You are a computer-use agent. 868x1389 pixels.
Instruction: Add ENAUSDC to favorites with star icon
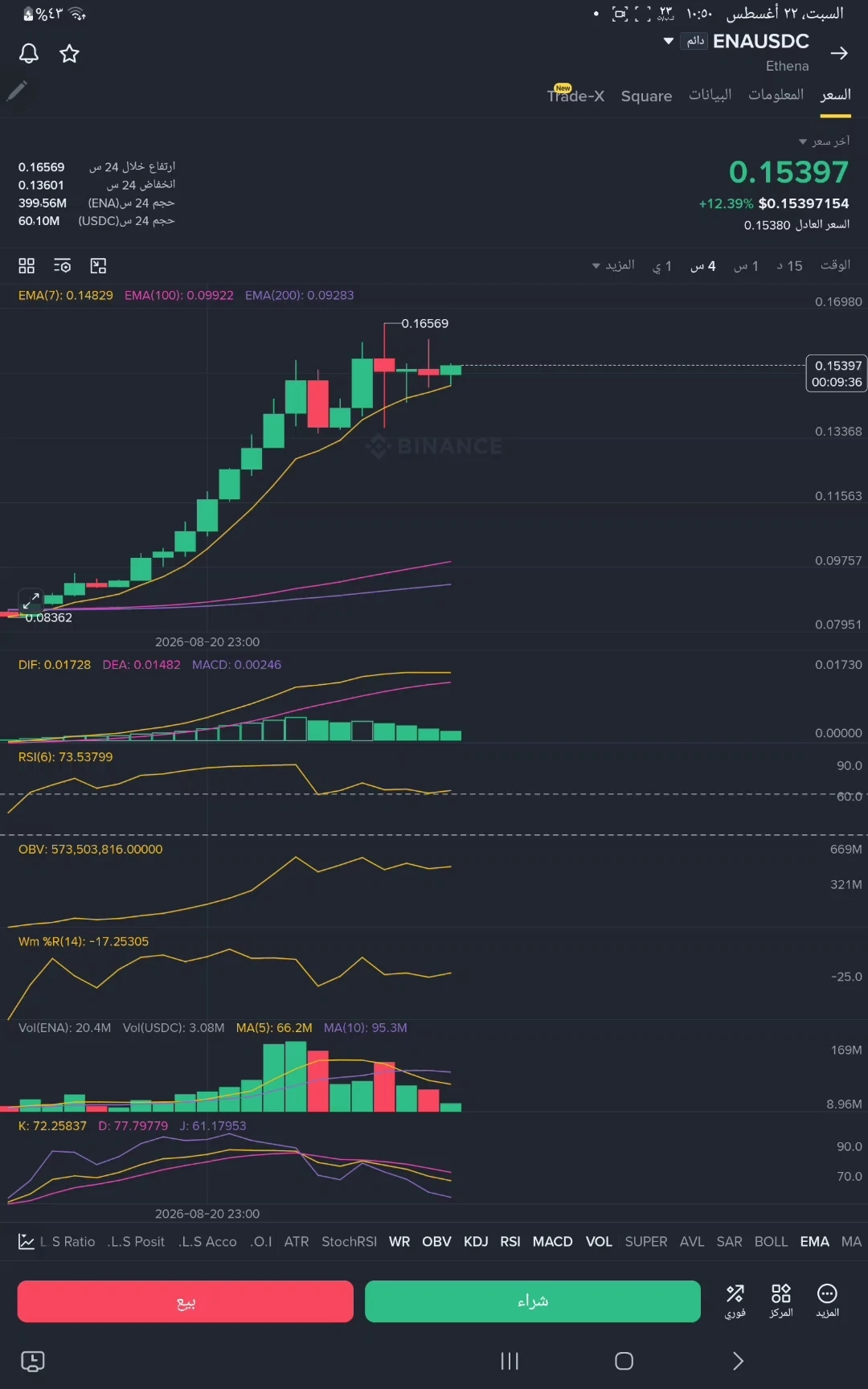[70, 54]
